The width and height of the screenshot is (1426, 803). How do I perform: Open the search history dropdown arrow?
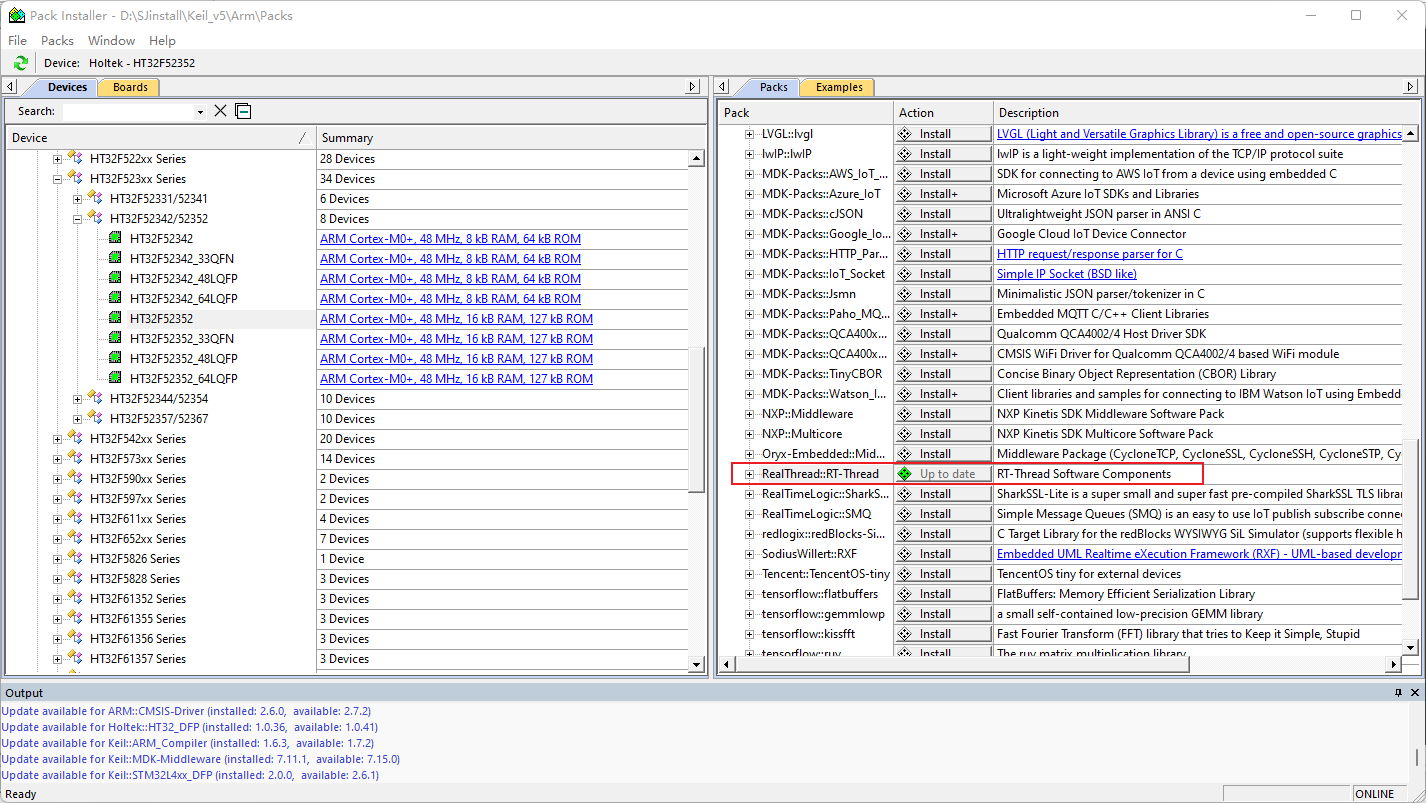[200, 112]
